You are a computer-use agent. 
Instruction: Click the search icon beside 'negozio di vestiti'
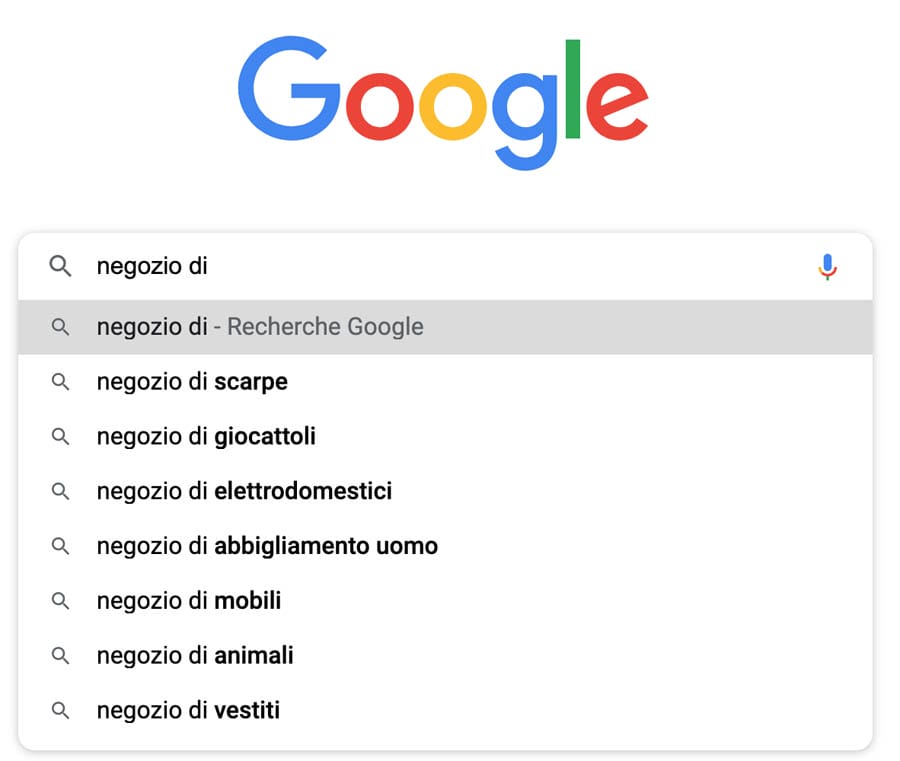[60, 710]
